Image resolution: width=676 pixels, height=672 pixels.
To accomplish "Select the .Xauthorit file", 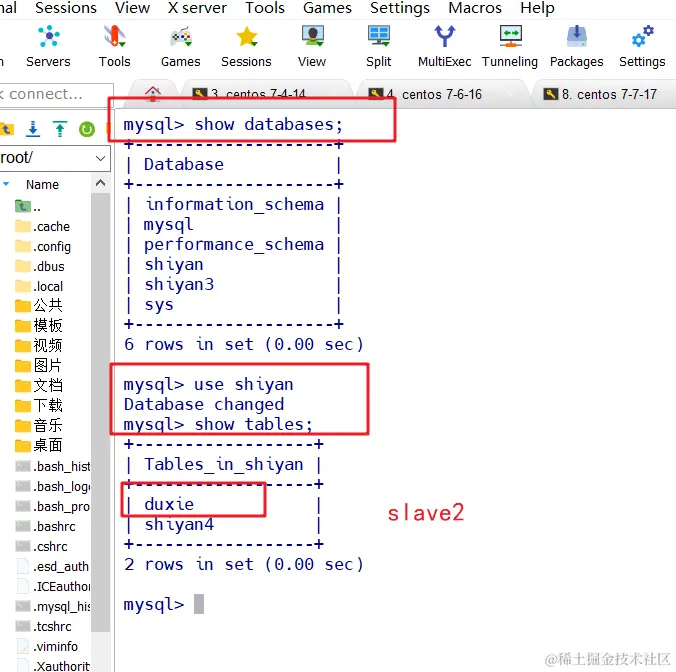I will point(53,666).
